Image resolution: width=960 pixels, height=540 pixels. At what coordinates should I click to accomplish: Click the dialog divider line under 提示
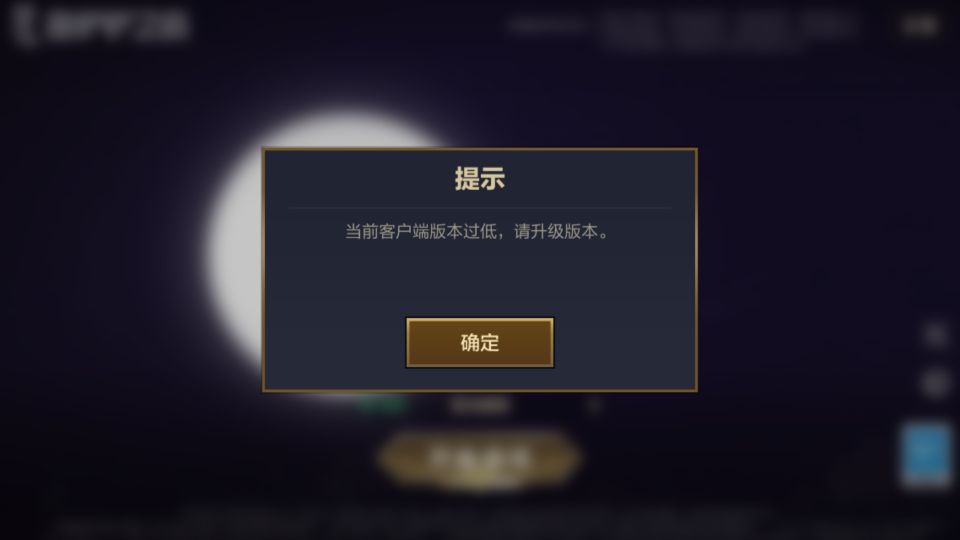point(479,208)
